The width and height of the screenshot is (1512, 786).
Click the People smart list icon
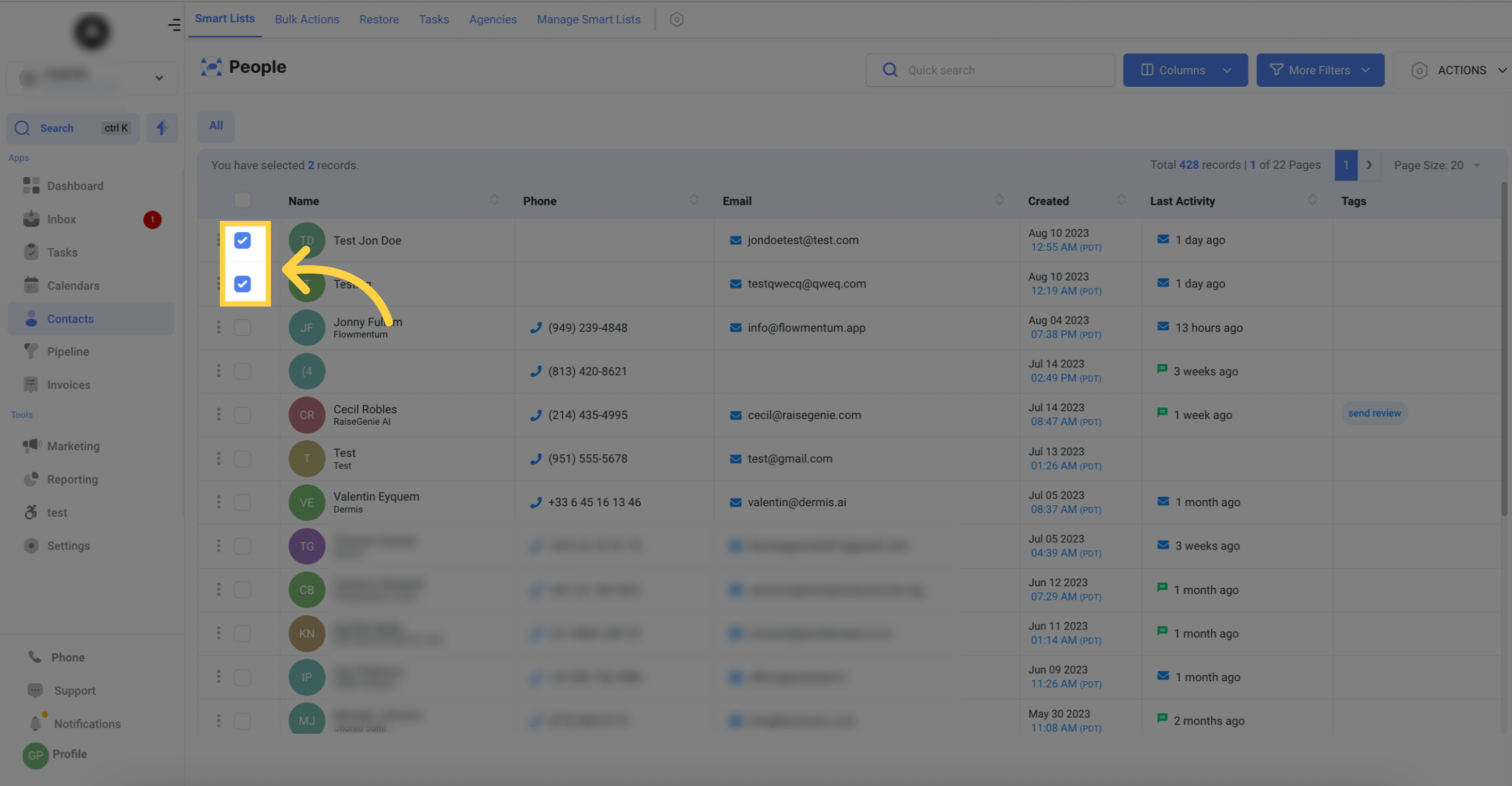[x=210, y=67]
